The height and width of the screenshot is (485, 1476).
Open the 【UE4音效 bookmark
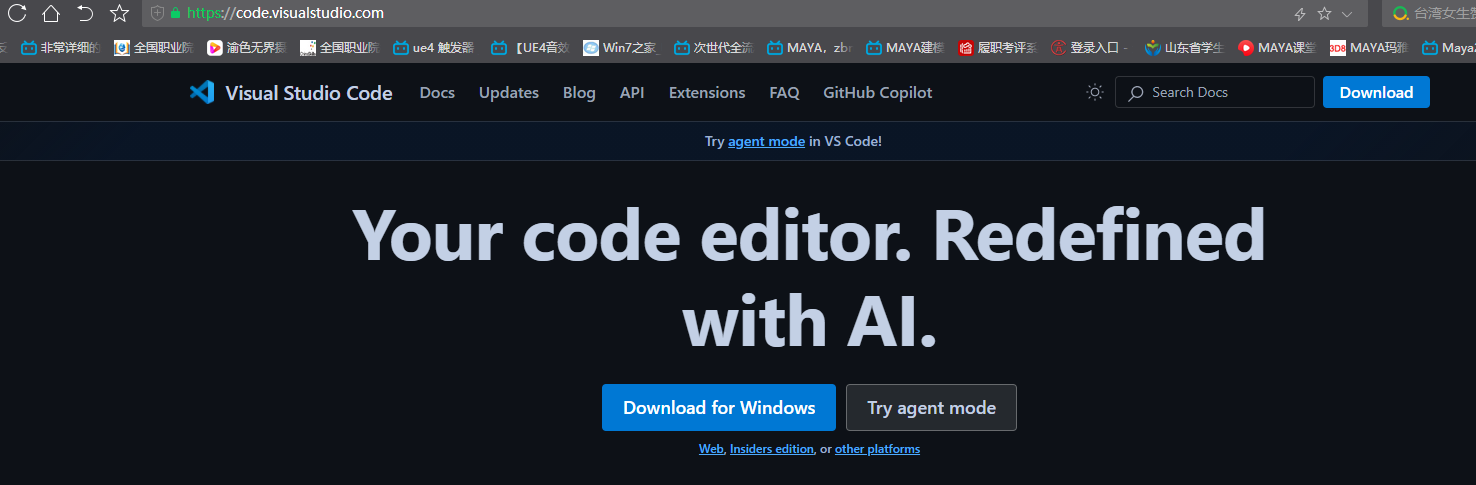tap(531, 47)
